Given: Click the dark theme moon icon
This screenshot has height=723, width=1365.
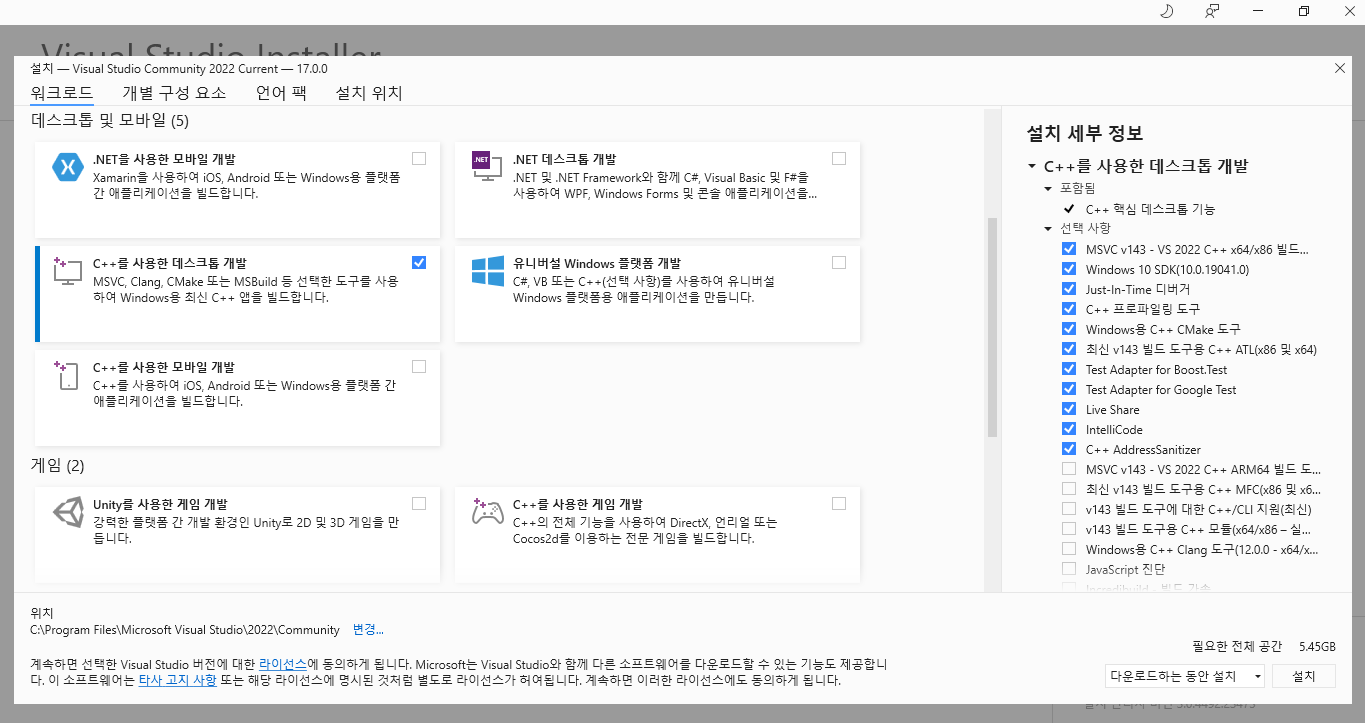Looking at the screenshot, I should tap(1166, 11).
